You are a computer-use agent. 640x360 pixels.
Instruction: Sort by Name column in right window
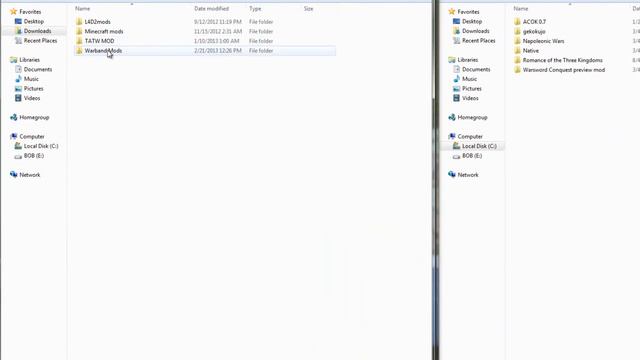click(521, 9)
